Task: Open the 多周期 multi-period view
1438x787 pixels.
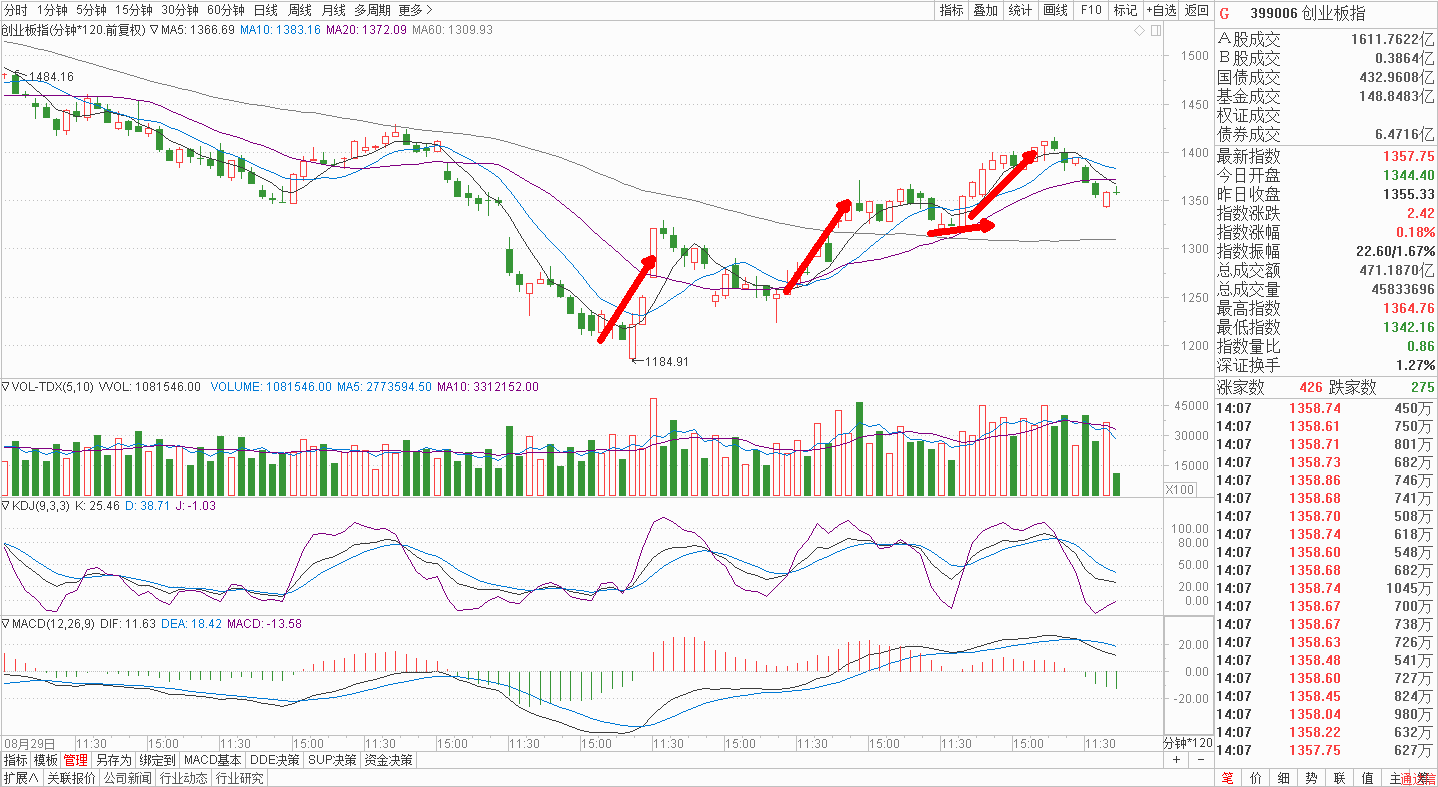Action: [x=372, y=10]
